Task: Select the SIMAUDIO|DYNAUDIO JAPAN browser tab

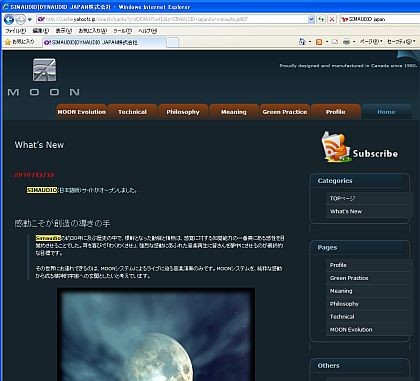Action: pyautogui.click(x=104, y=42)
